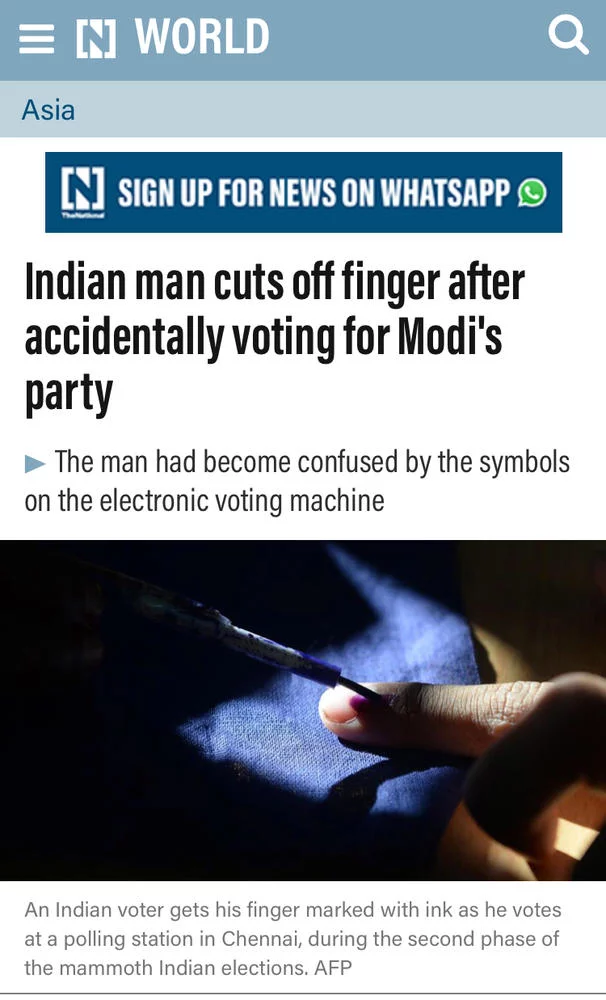The height and width of the screenshot is (1000, 606).
Task: Click The National N logo in header
Action: [x=96, y=39]
